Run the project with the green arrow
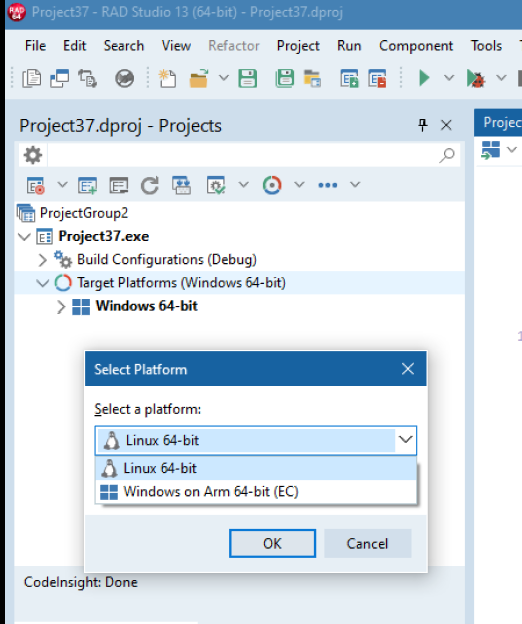Viewport: 522px width, 624px height. coord(425,78)
